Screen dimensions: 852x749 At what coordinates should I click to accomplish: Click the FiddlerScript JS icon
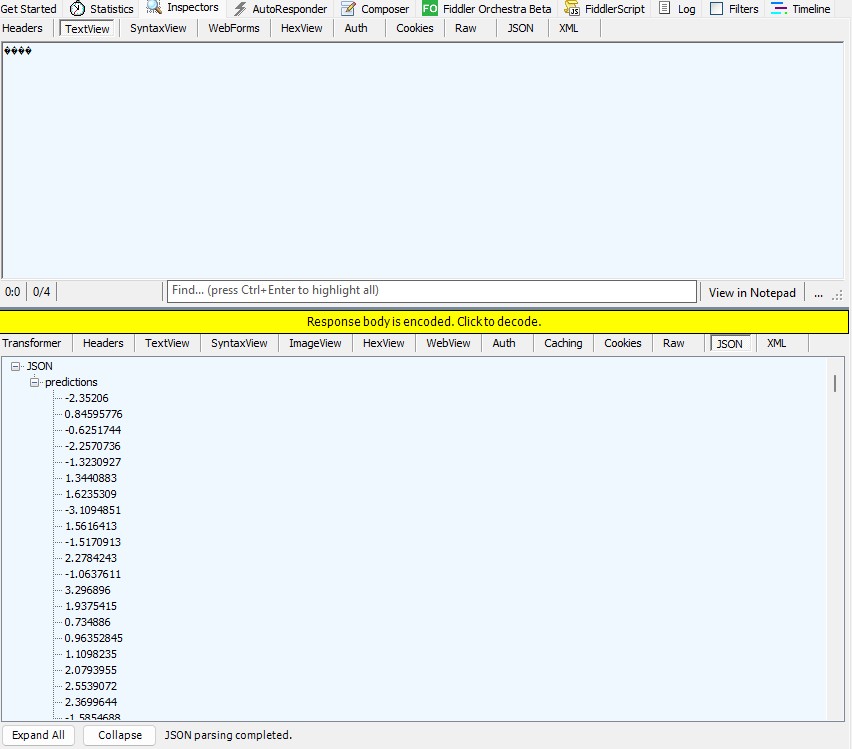point(573,9)
